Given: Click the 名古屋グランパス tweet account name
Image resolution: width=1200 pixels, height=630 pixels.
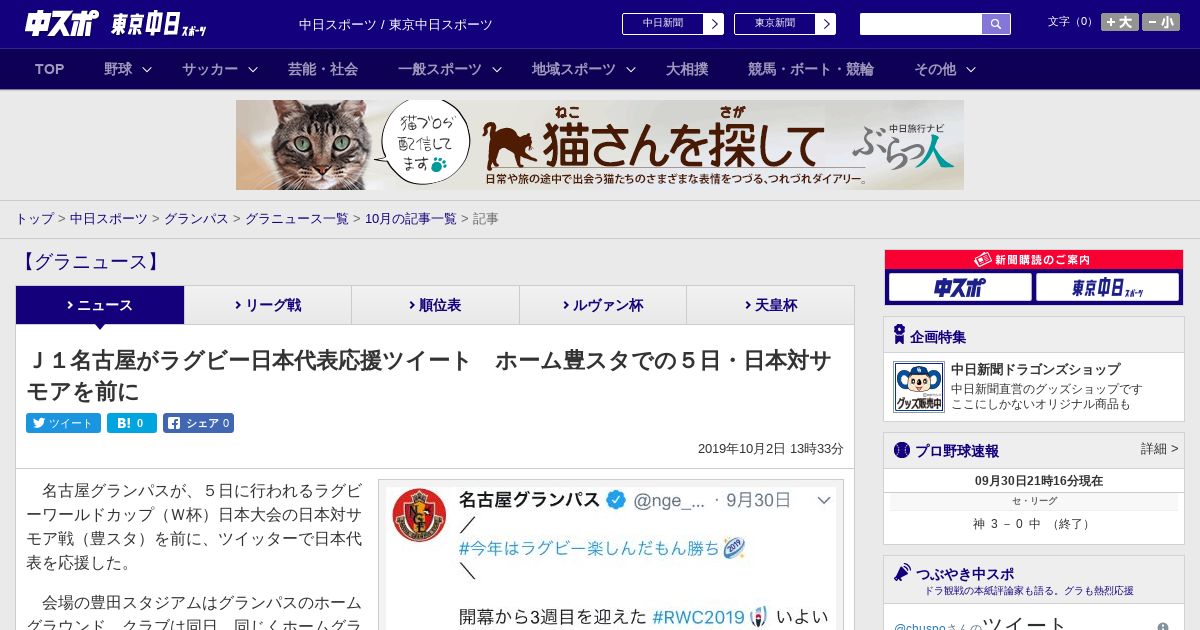Looking at the screenshot, I should click(x=529, y=500).
